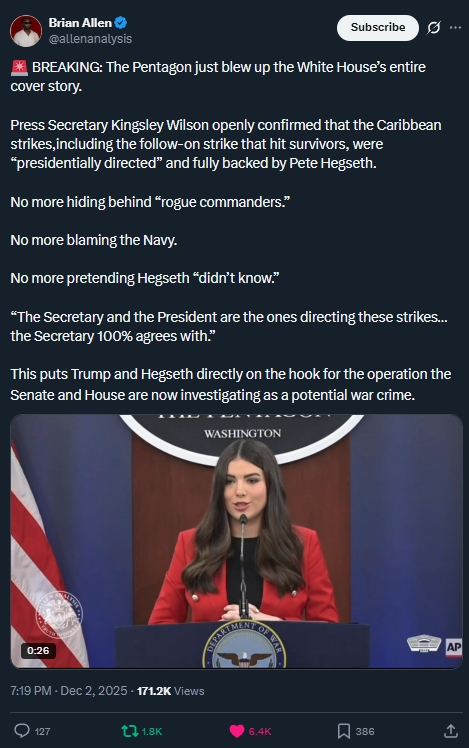Click the red siren emoji in tweet
Viewport: 469px width, 748px height.
19,68
